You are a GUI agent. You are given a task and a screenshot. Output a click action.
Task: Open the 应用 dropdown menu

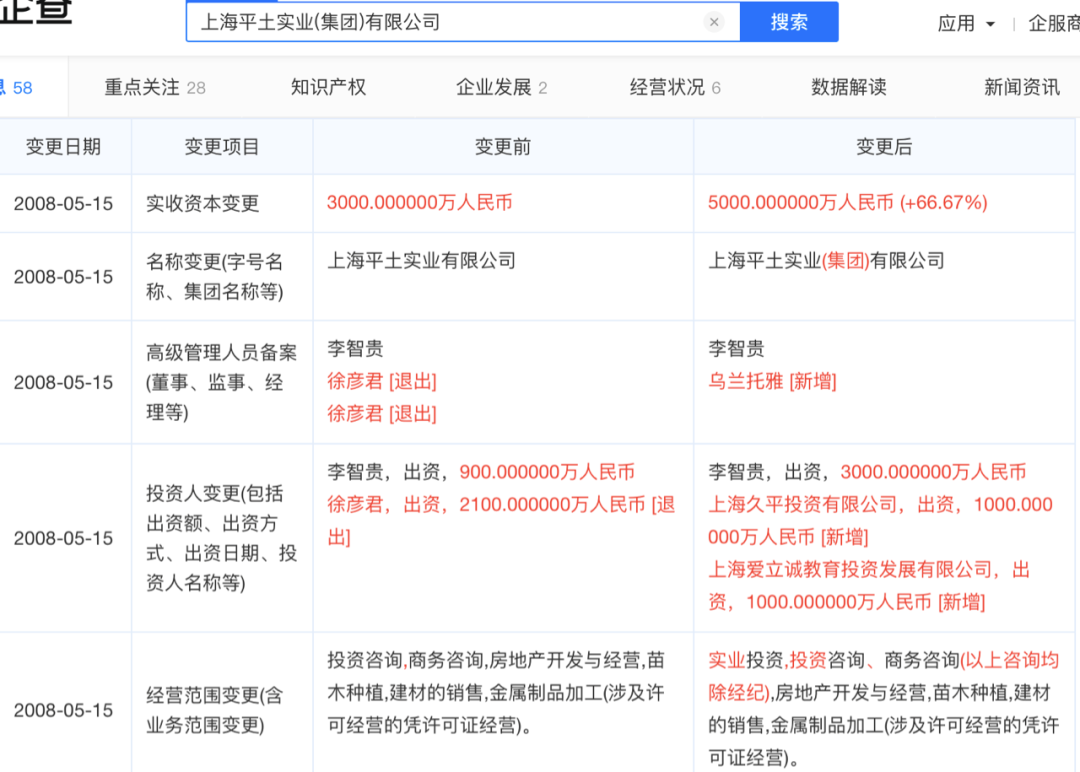pyautogui.click(x=966, y=23)
